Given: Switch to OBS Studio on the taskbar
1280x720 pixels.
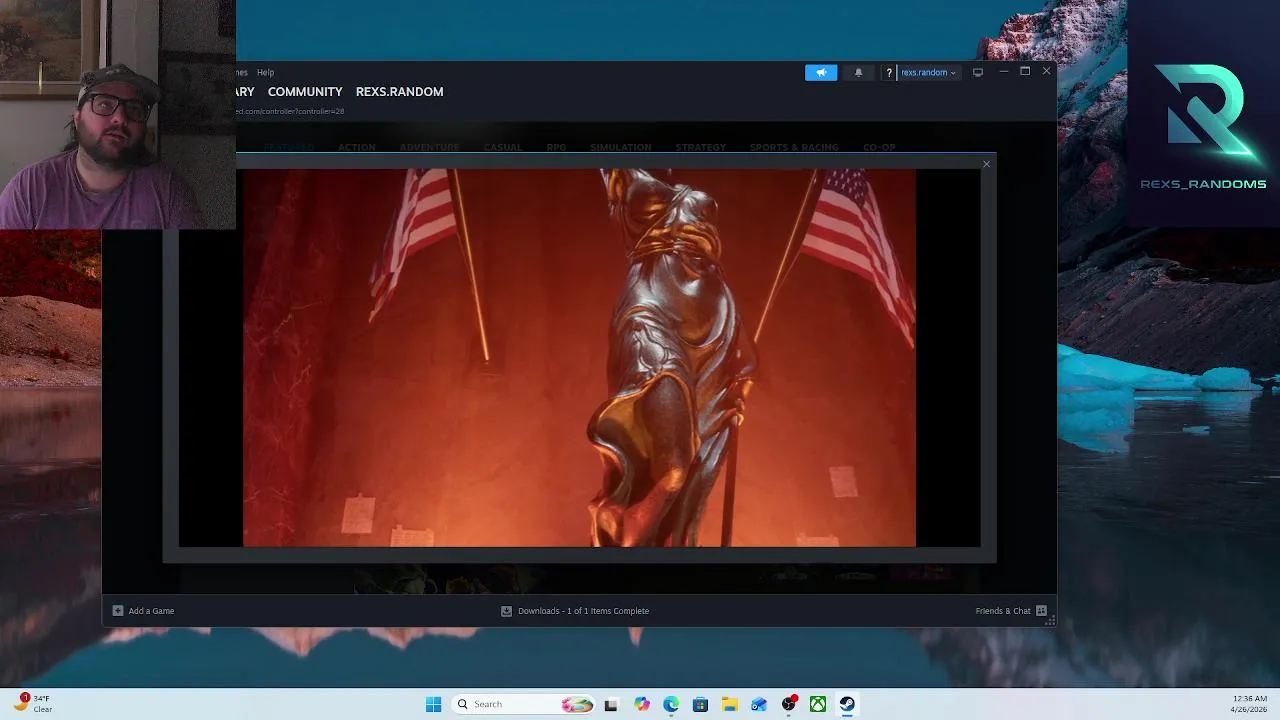Looking at the screenshot, I should pyautogui.click(x=789, y=704).
